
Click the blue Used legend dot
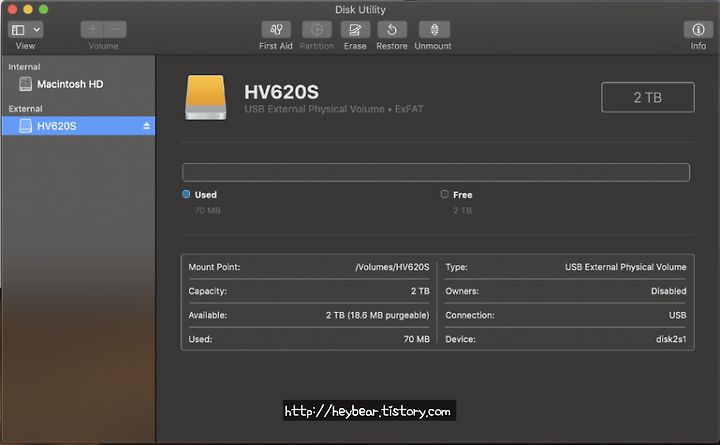(x=186, y=194)
